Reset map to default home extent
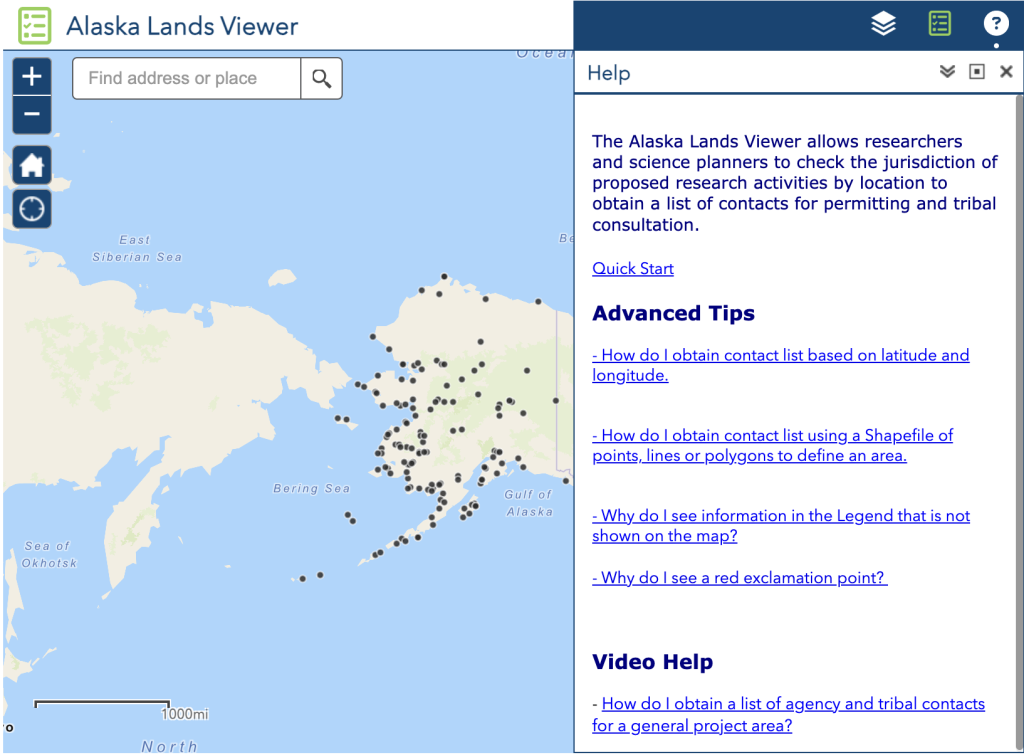The height and width of the screenshot is (755, 1024). tap(32, 165)
